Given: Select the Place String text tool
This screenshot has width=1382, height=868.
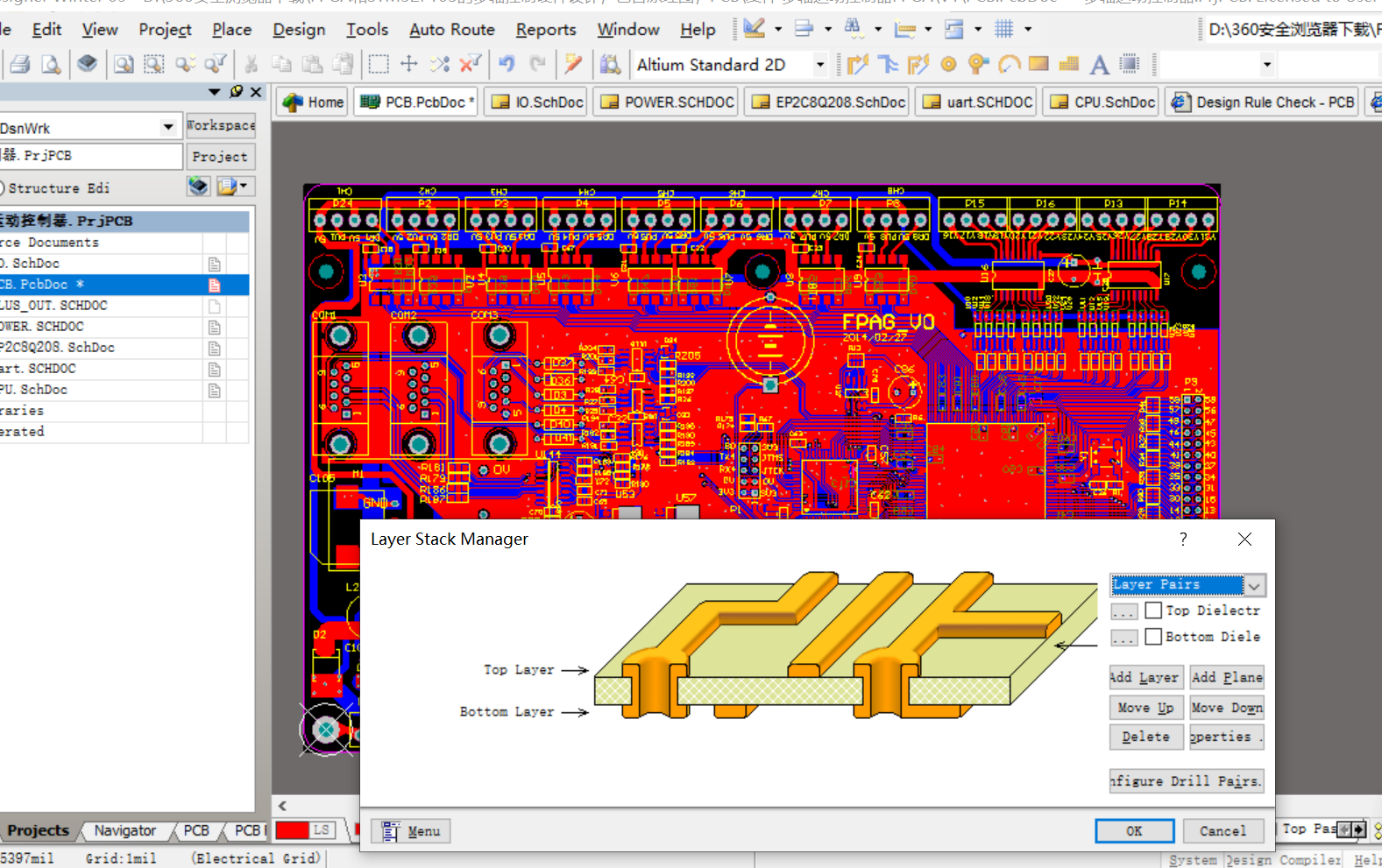Looking at the screenshot, I should (1100, 64).
